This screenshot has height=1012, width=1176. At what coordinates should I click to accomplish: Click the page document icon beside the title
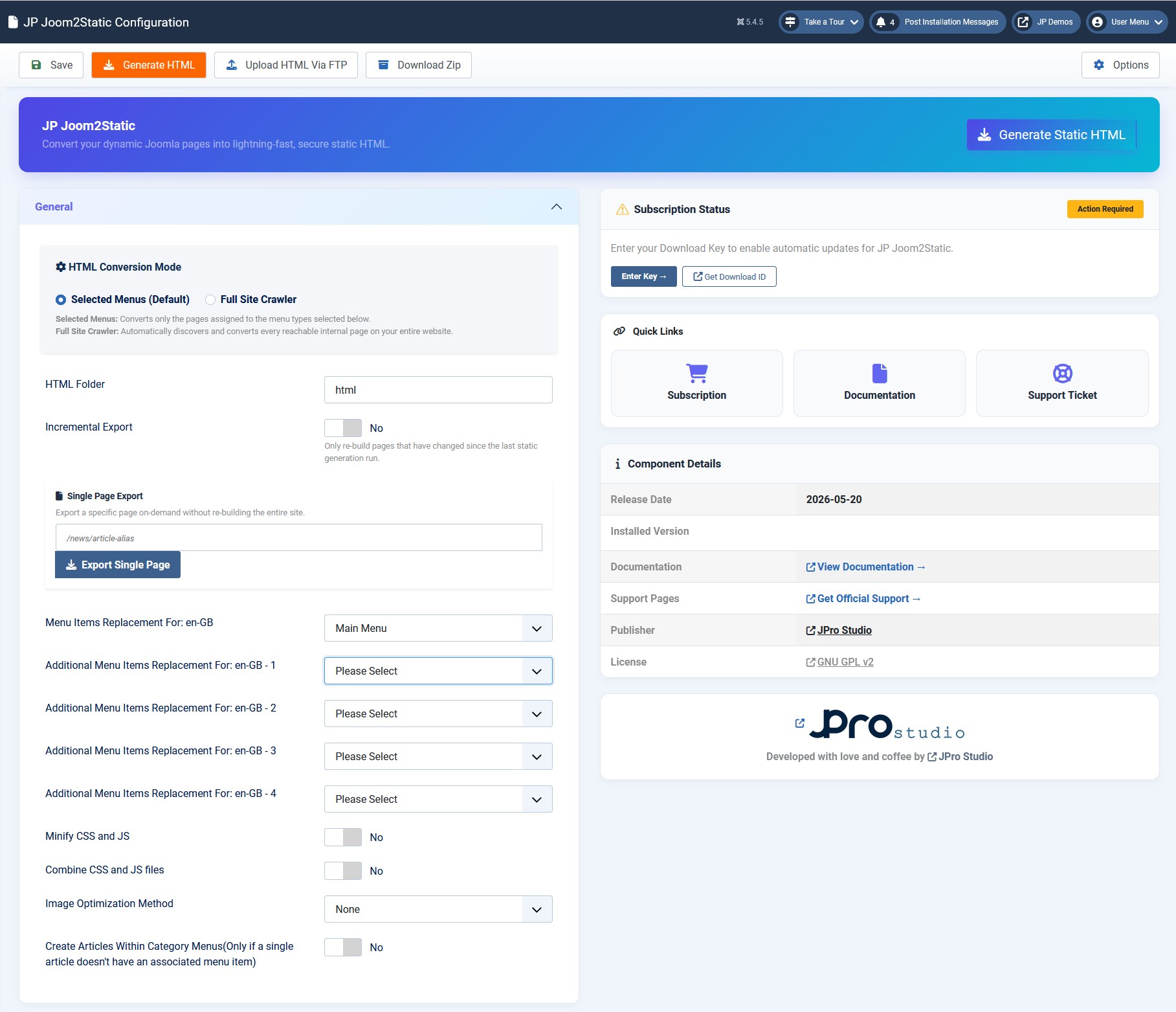13,22
